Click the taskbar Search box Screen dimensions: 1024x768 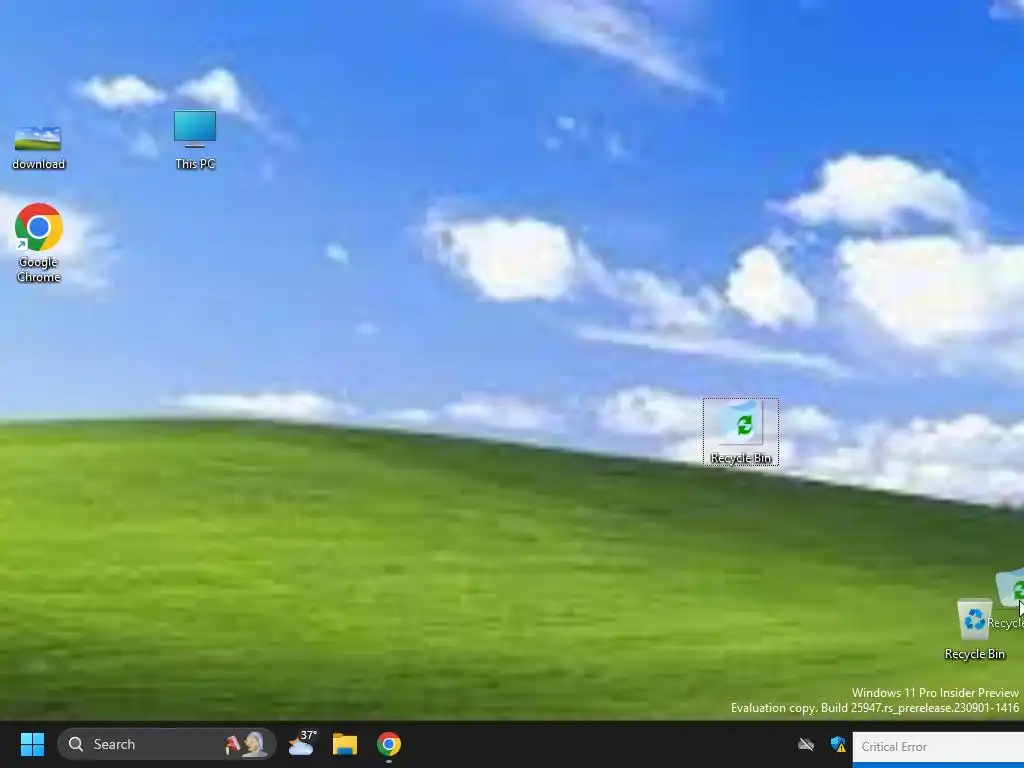(x=167, y=744)
